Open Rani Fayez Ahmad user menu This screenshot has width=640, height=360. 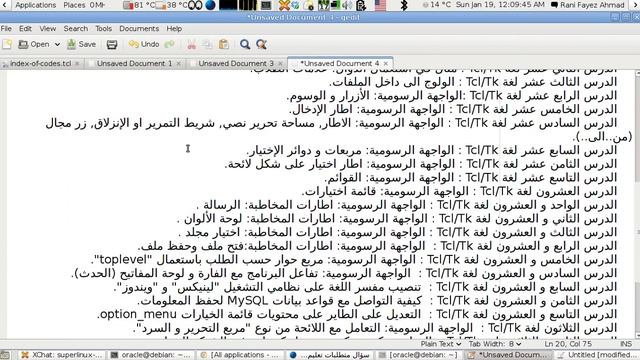click(x=588, y=5)
